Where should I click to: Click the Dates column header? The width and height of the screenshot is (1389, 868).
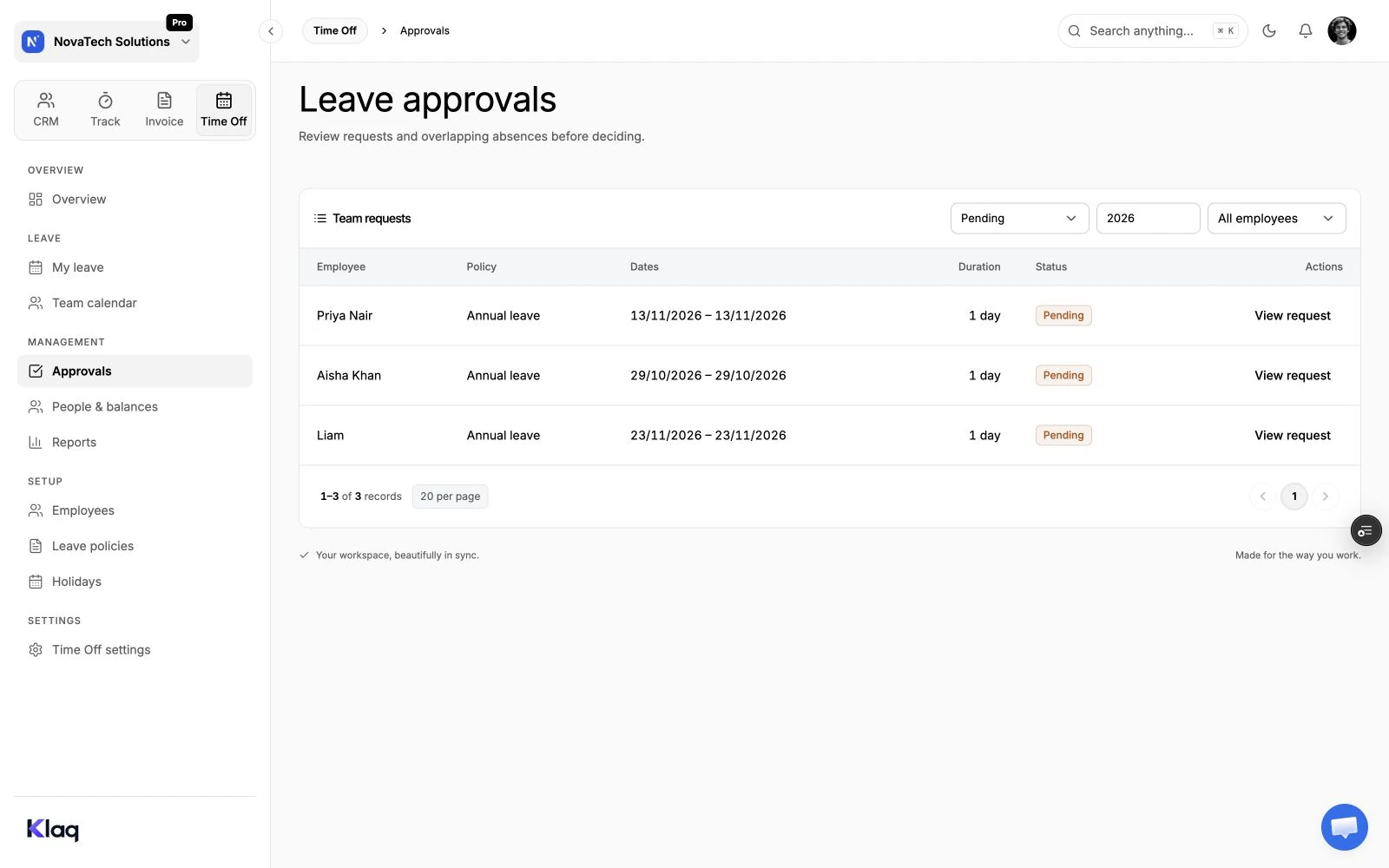[x=644, y=267]
